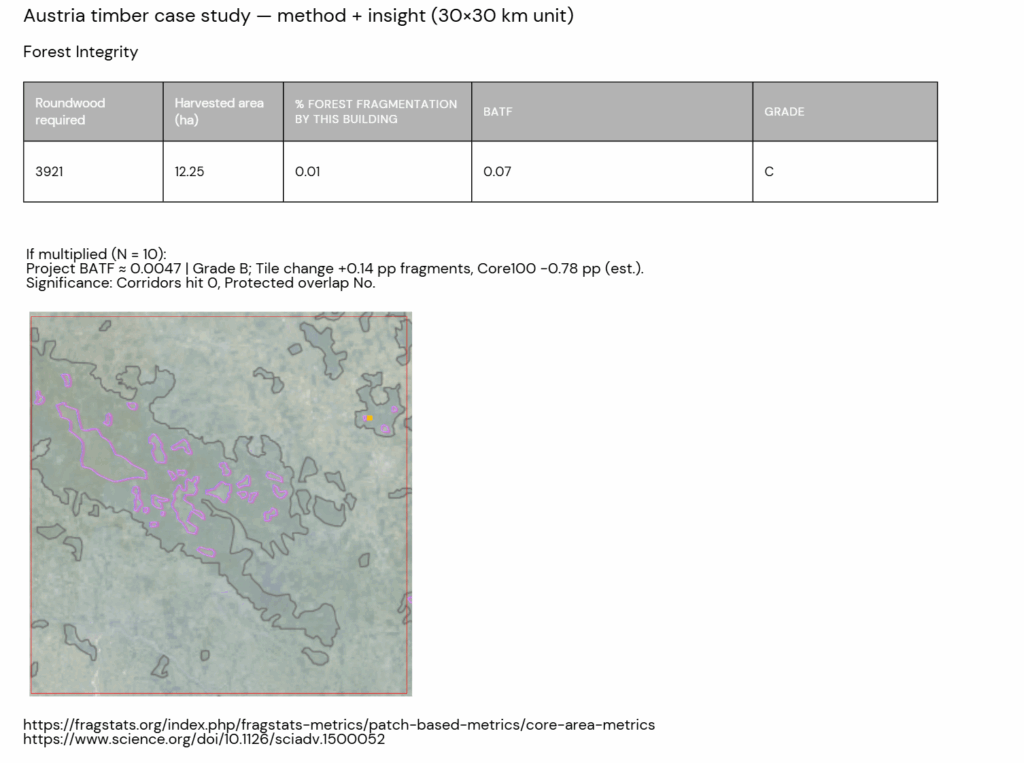Click the Austria timber case study title

[298, 17]
